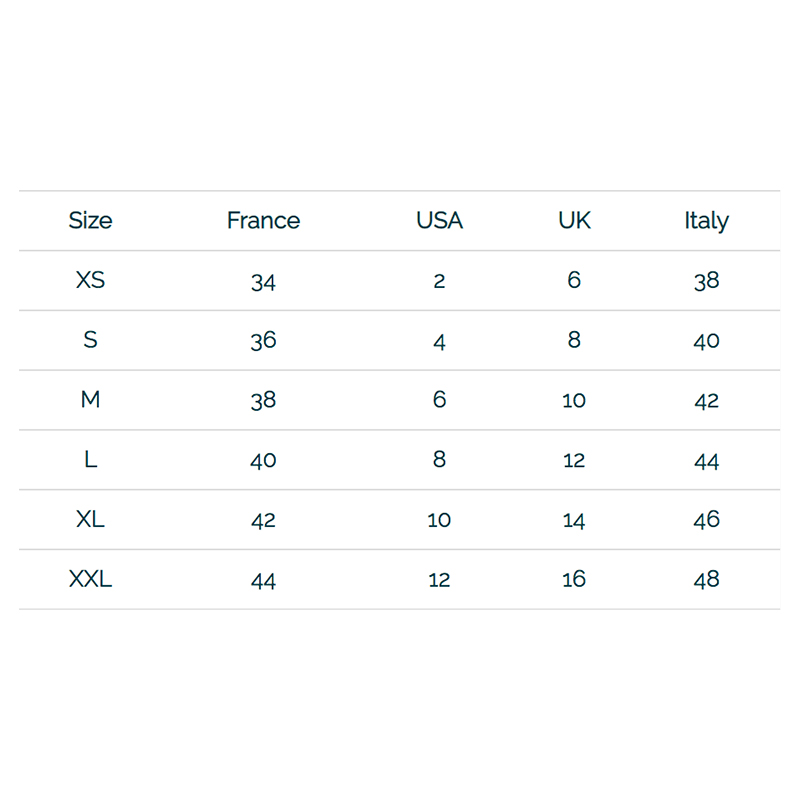Image resolution: width=800 pixels, height=800 pixels.
Task: Select France value 42 in XL row
Action: click(x=263, y=521)
